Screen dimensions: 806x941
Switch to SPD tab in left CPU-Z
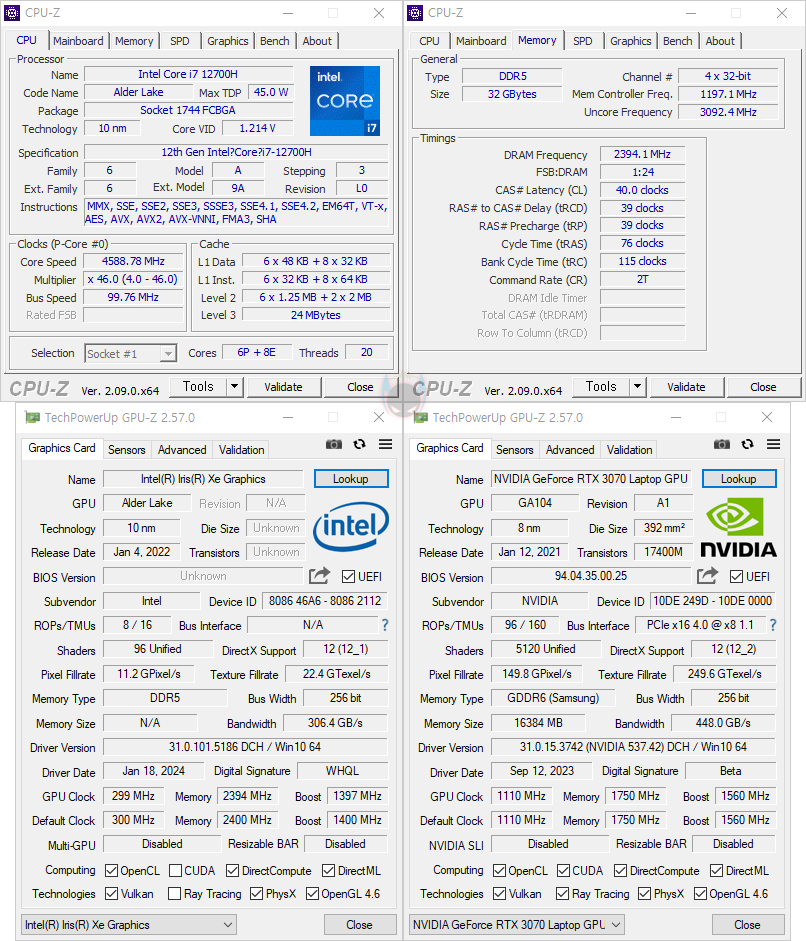tap(179, 41)
